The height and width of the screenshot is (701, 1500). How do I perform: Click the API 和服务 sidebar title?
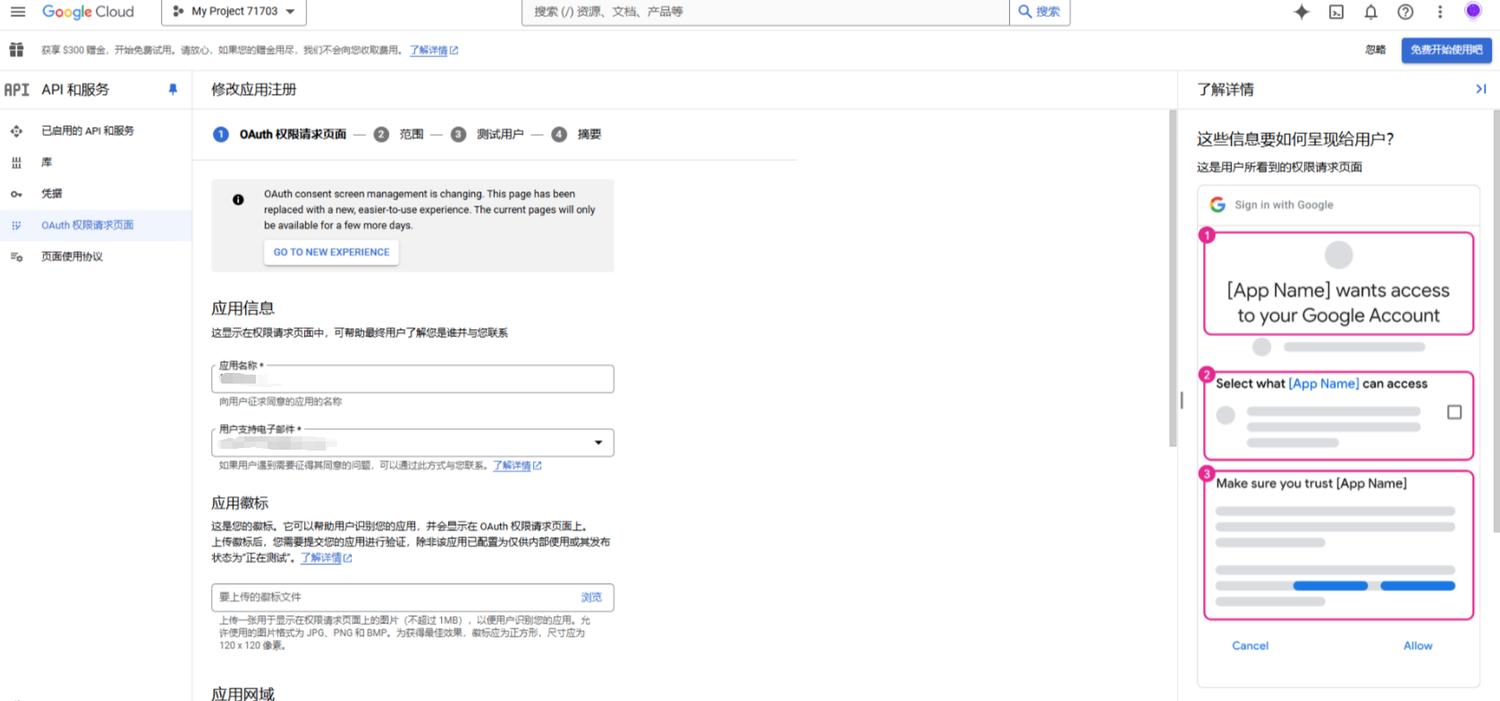click(75, 89)
